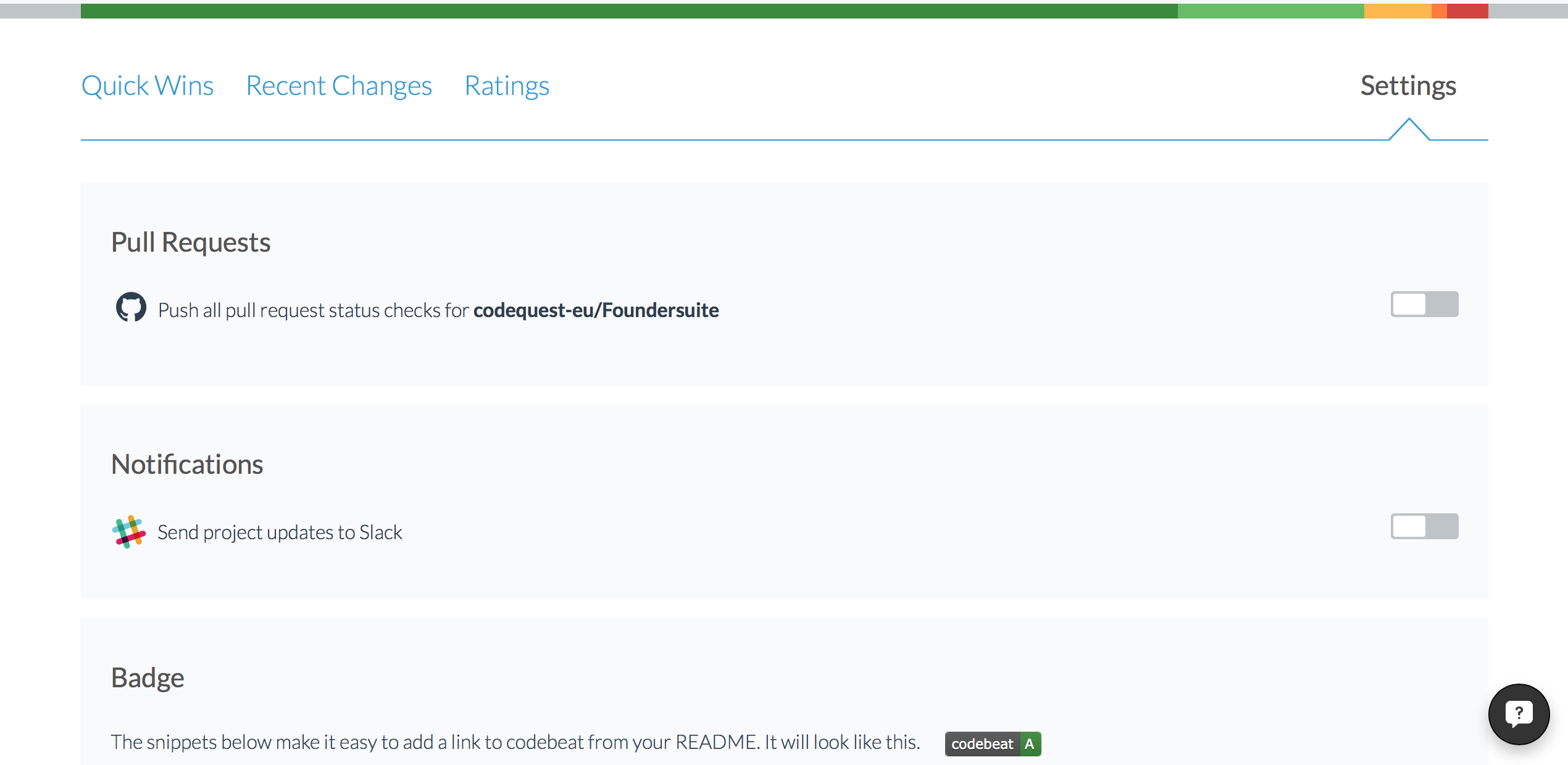Screen dimensions: 1568x765
Task: Click the orange rating bar segment
Action: pos(1439,11)
